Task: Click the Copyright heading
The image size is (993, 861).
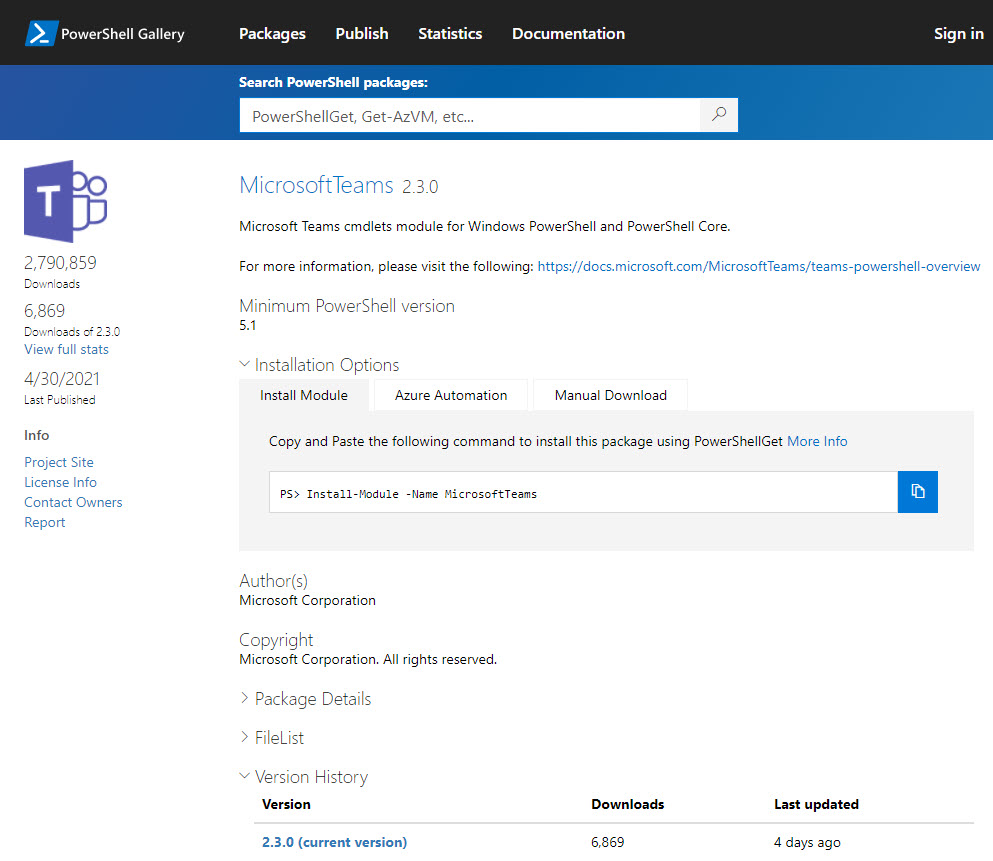Action: (x=276, y=640)
